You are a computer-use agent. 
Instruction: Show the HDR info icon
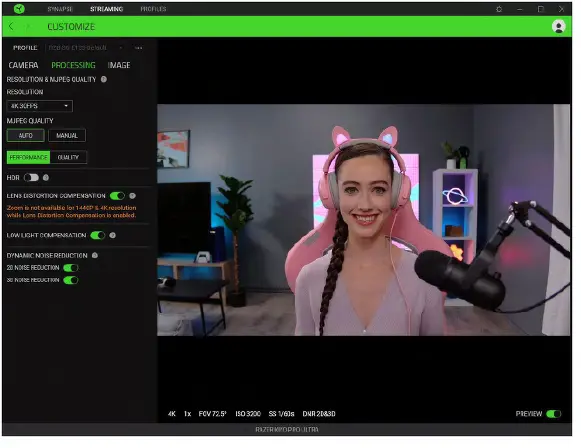[46, 177]
